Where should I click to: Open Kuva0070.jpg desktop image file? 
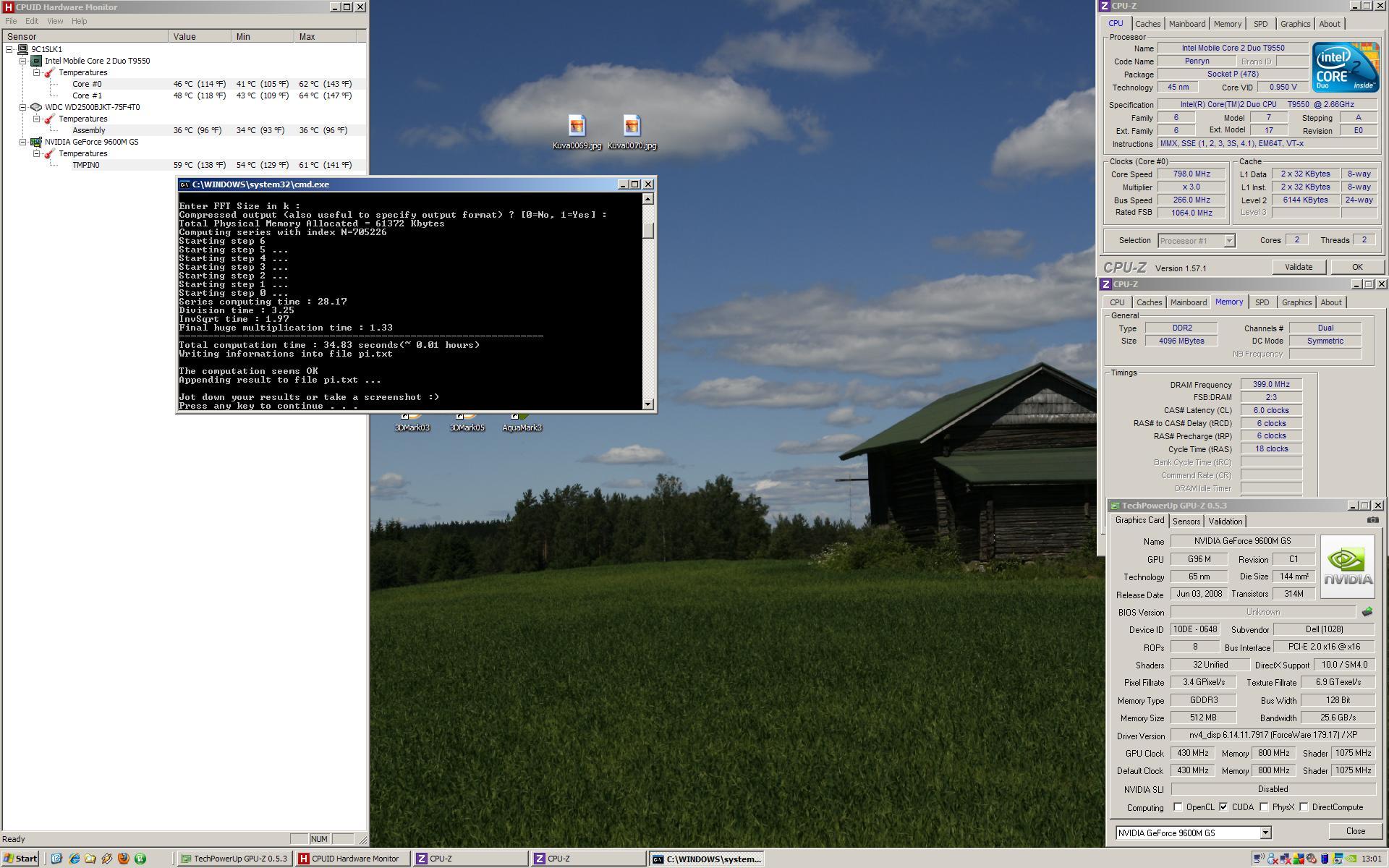632,132
